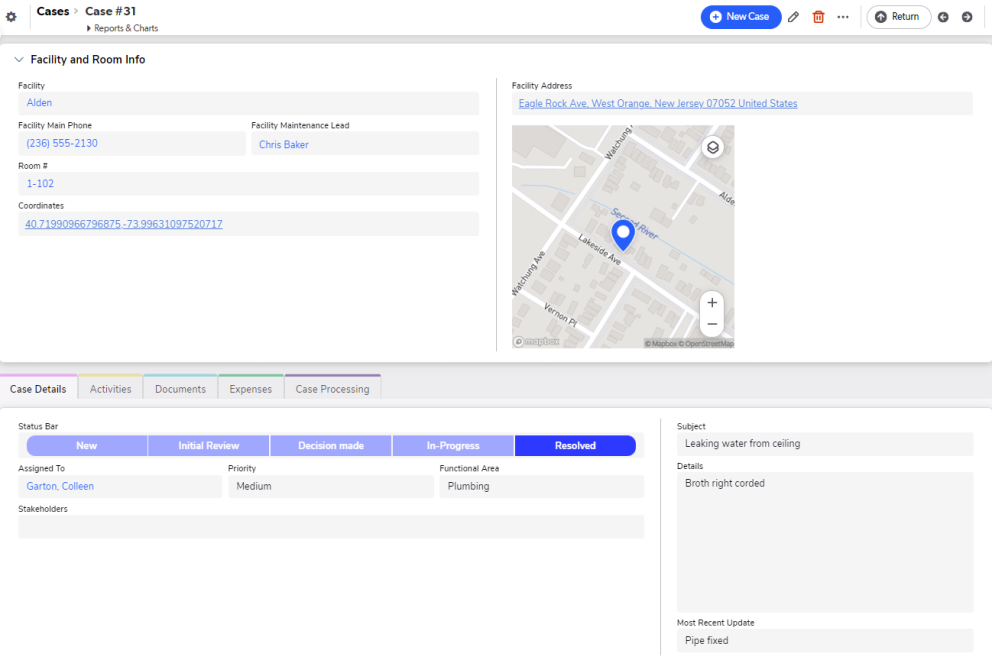The image size is (992, 660).
Task: Open the Status Bar picklist by clicking Resolved
Action: click(x=575, y=445)
